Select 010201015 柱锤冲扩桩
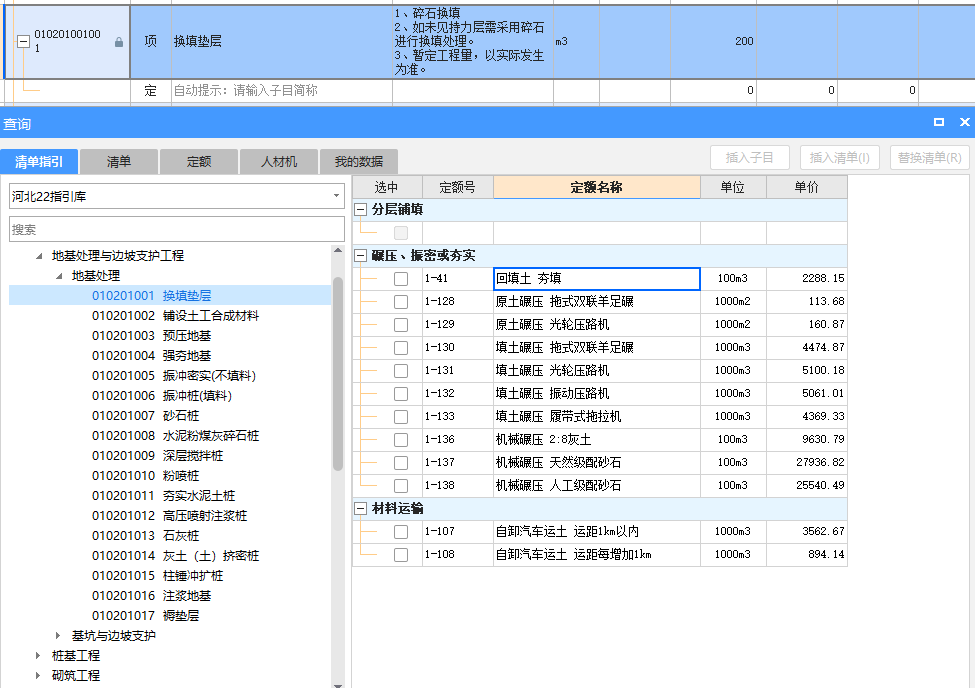 point(157,575)
